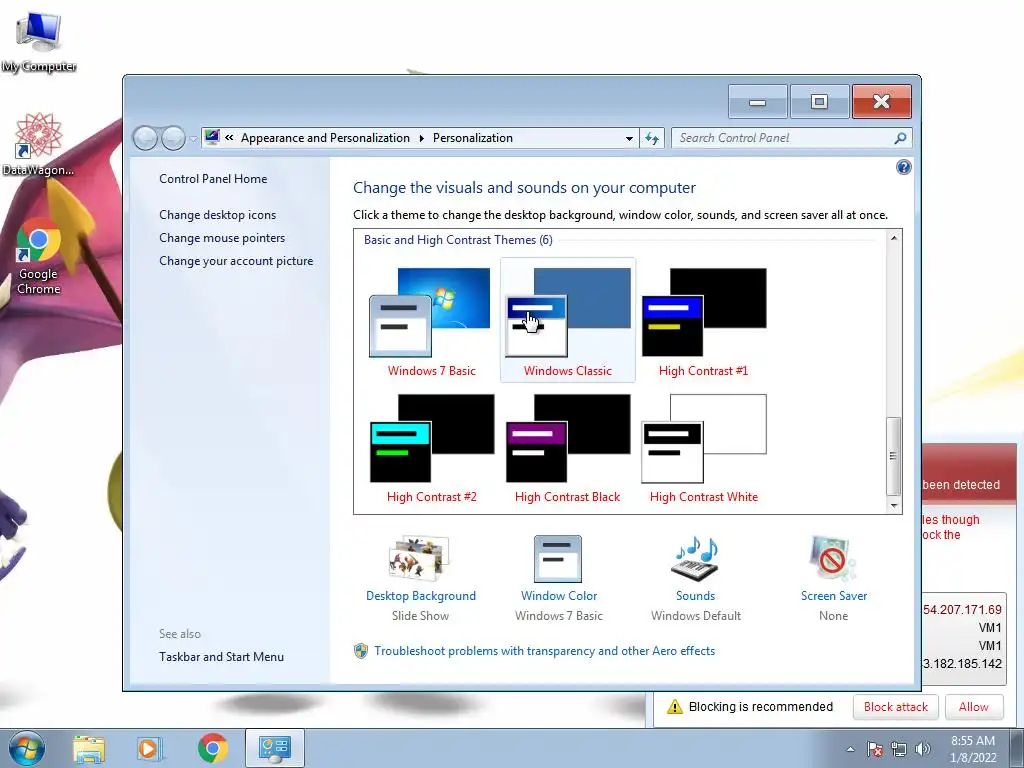Select the Windows 7 Basic theme
The height and width of the screenshot is (768, 1024).
coord(431,321)
